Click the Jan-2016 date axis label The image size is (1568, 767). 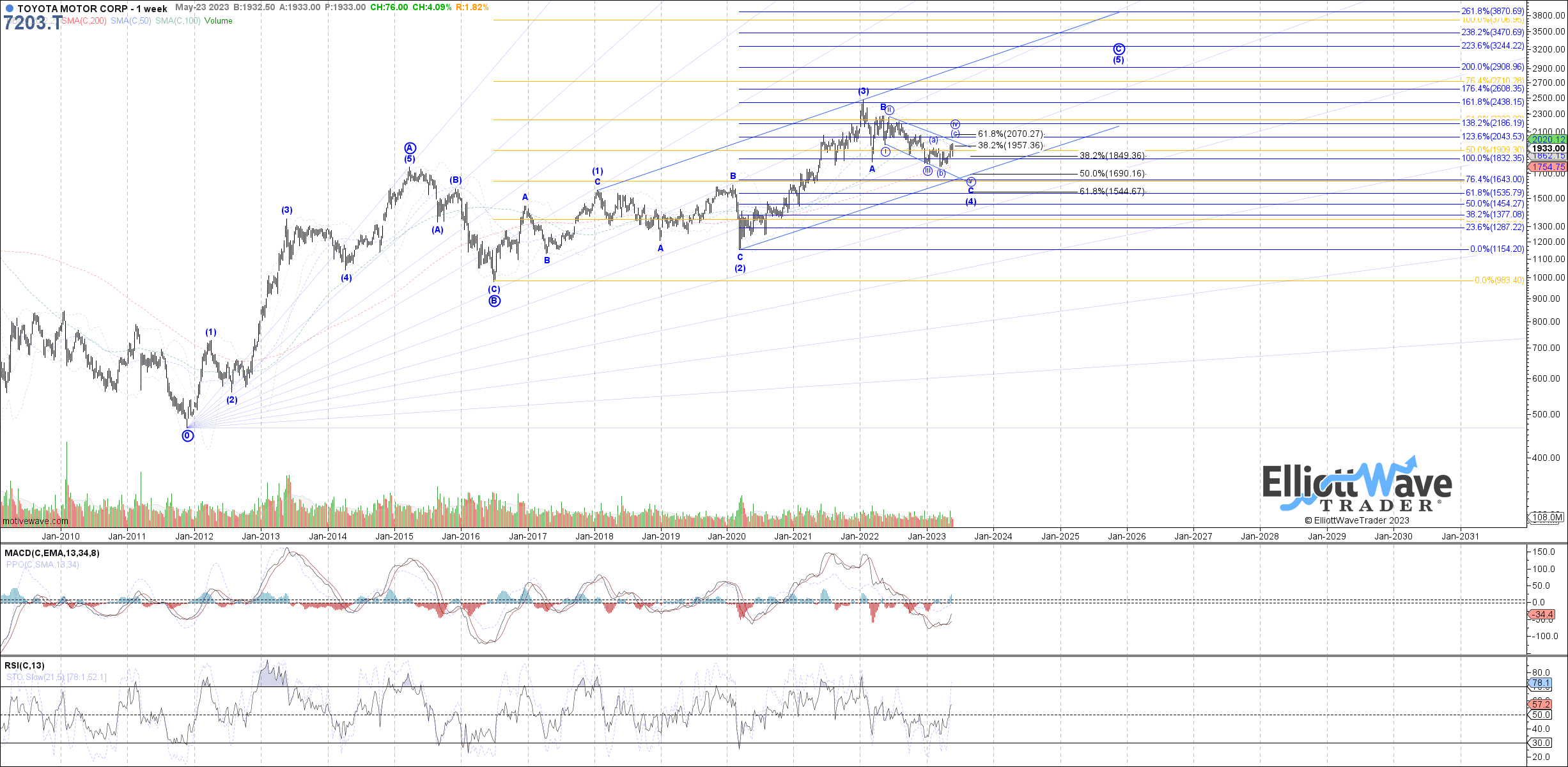461,537
